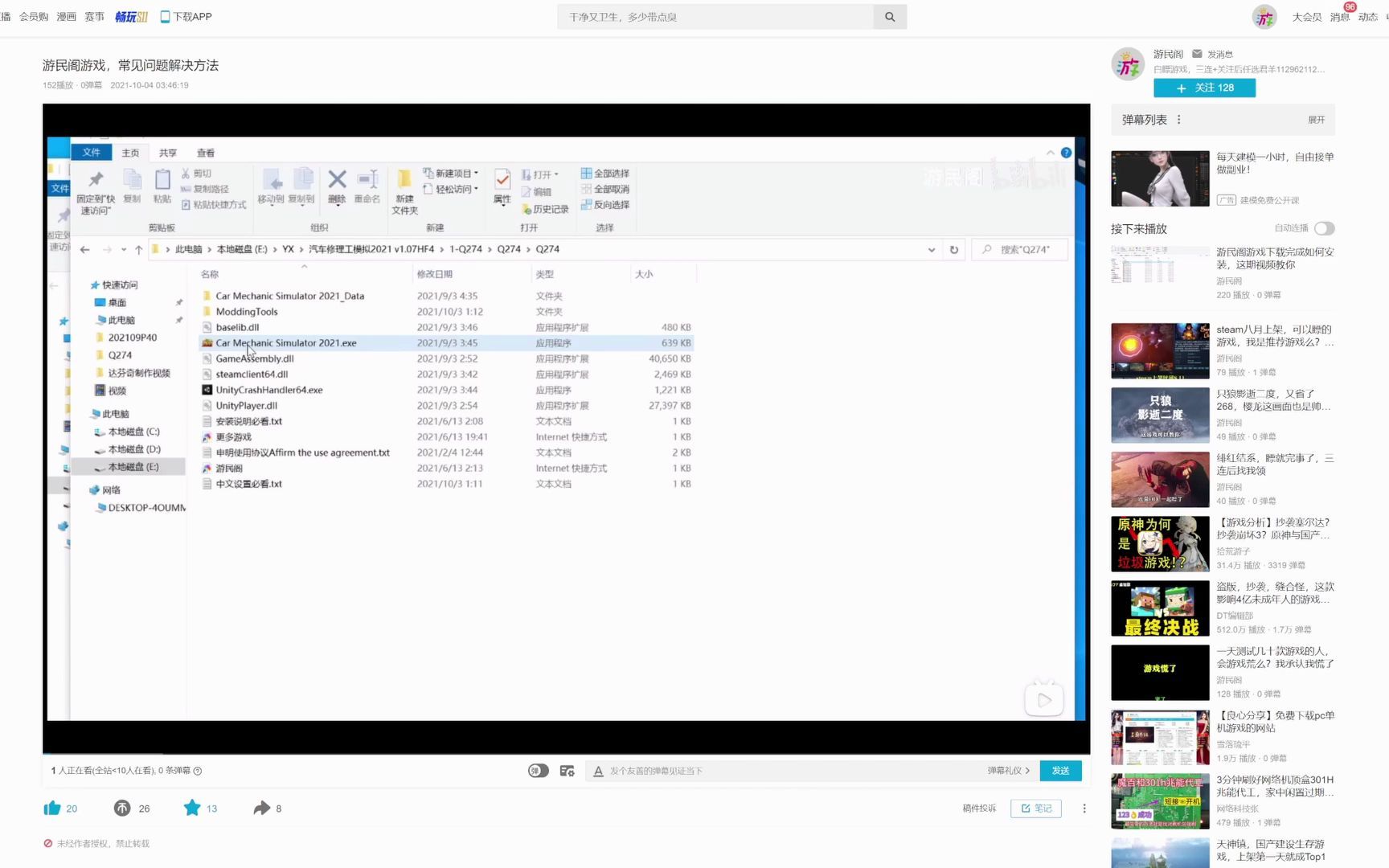Click the 笔记 notes button
1389x868 pixels.
[1036, 809]
